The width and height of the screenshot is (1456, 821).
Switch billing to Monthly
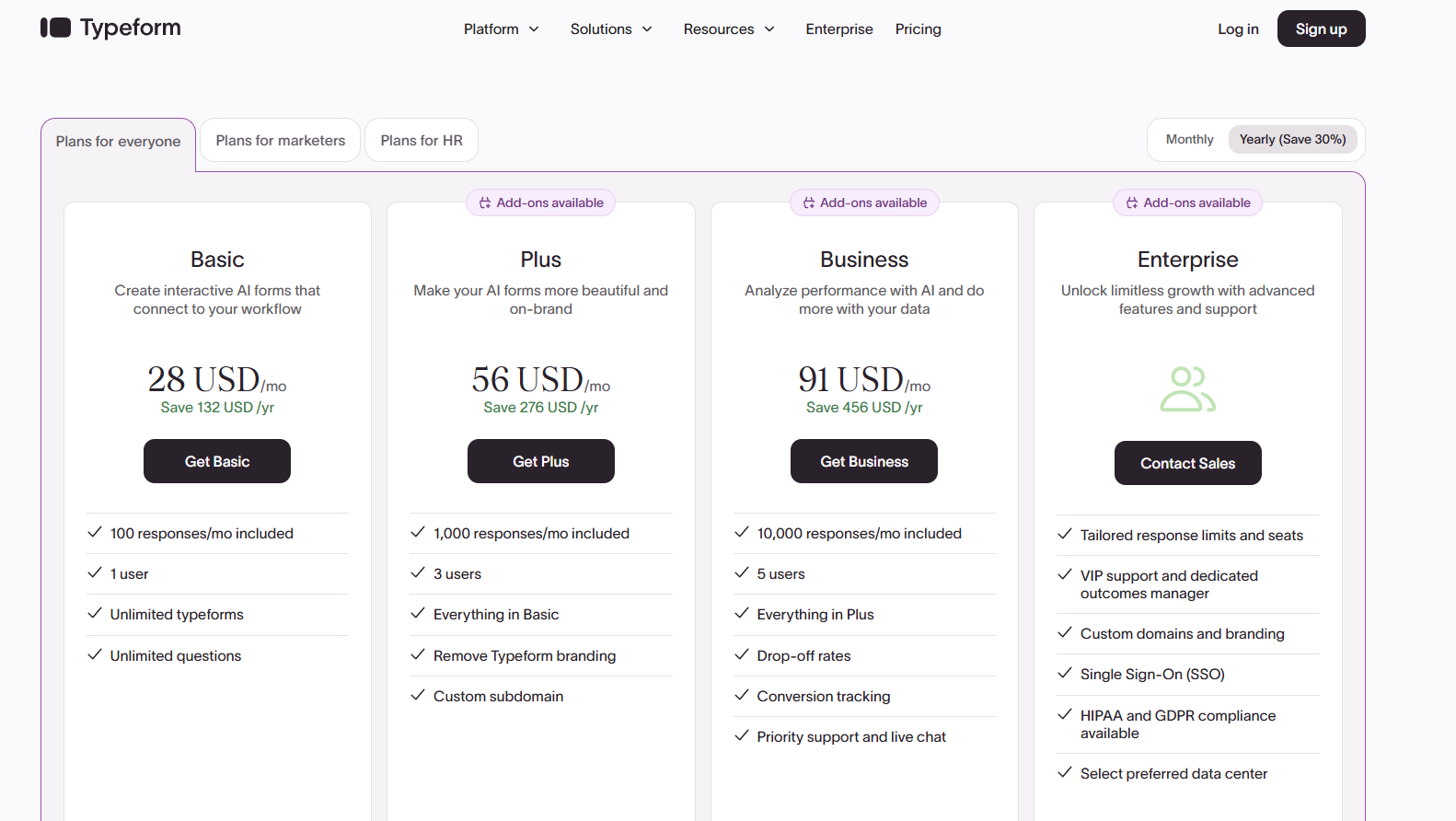point(1189,139)
